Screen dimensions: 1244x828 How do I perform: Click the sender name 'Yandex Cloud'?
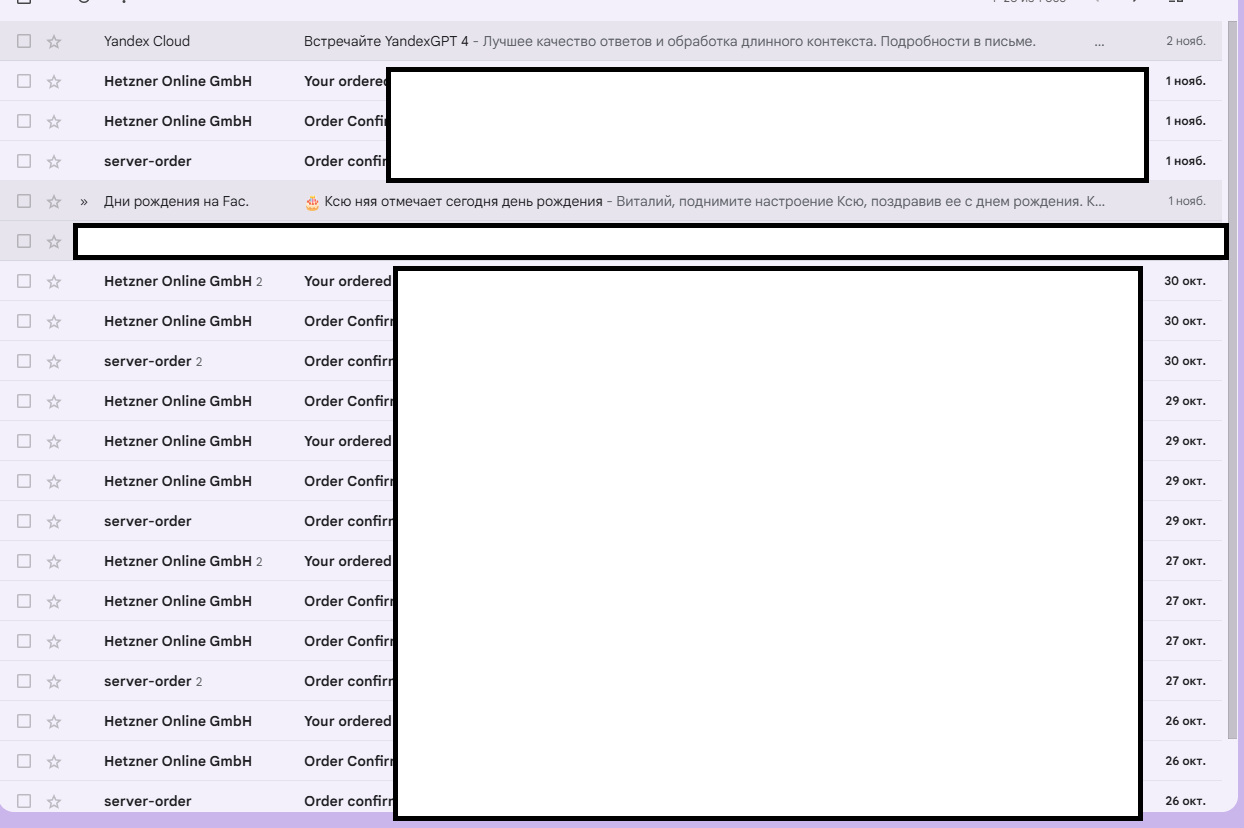tap(147, 41)
